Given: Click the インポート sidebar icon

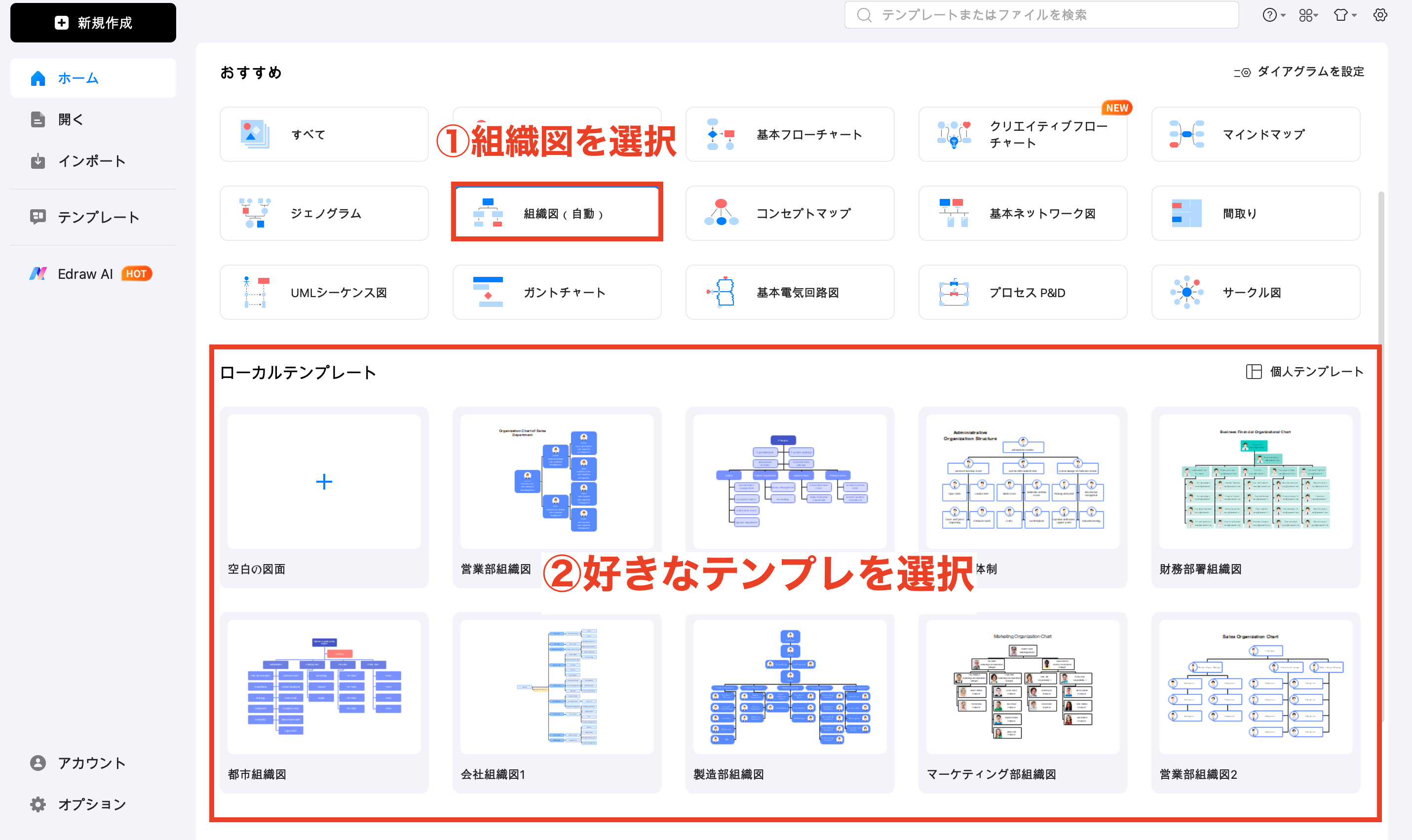Looking at the screenshot, I should (x=38, y=161).
